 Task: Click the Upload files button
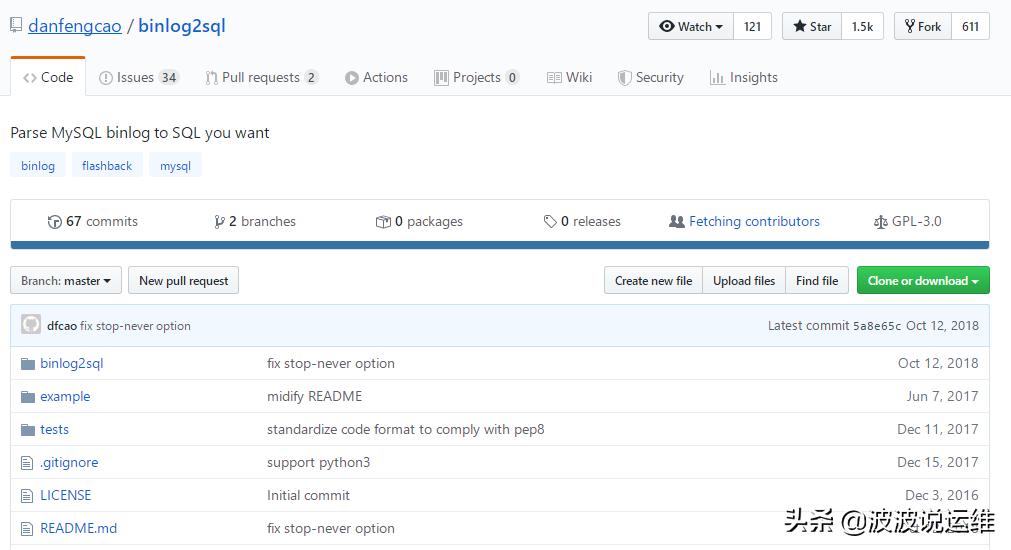point(743,281)
